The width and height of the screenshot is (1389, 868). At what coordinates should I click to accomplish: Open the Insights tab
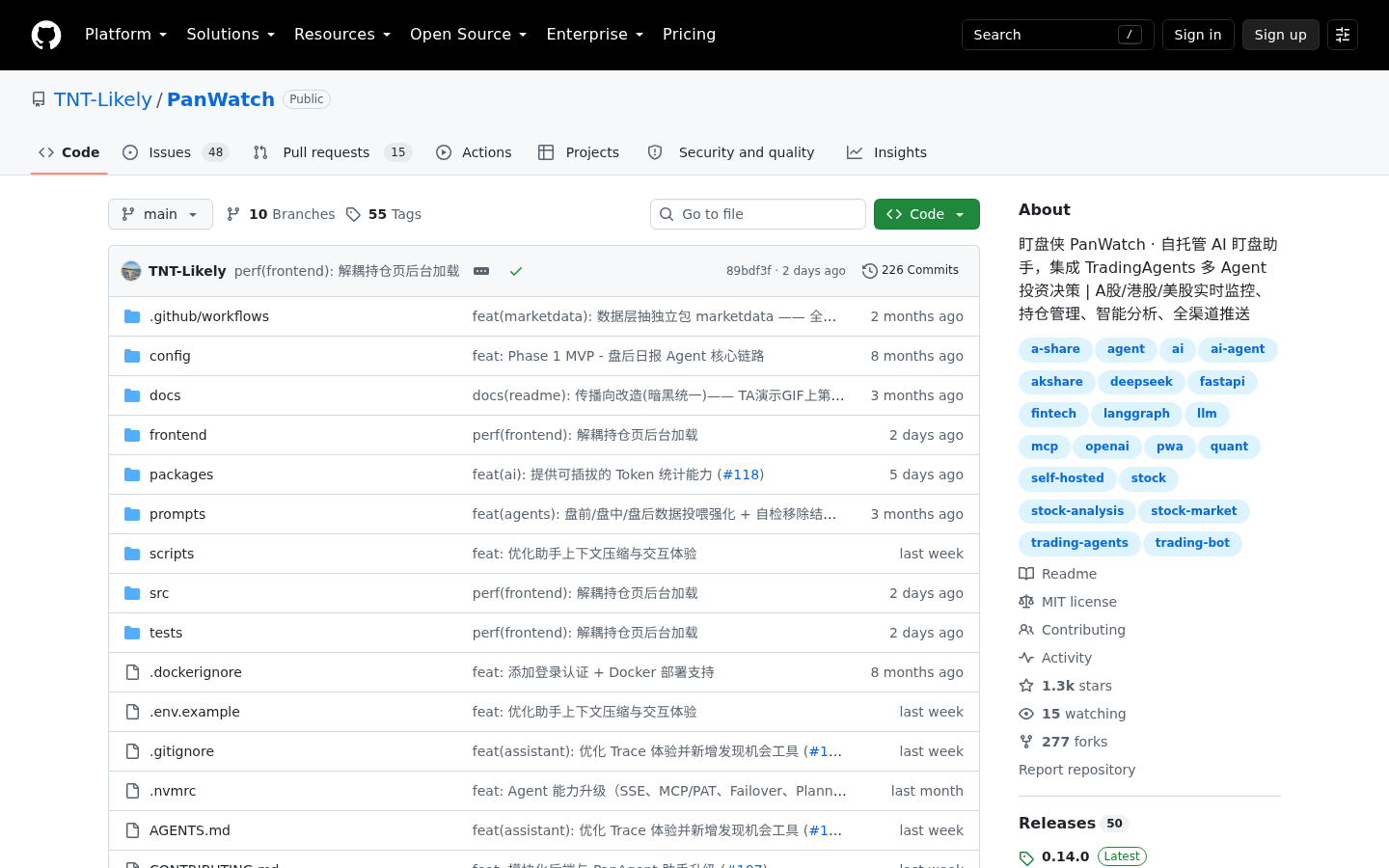tap(886, 152)
